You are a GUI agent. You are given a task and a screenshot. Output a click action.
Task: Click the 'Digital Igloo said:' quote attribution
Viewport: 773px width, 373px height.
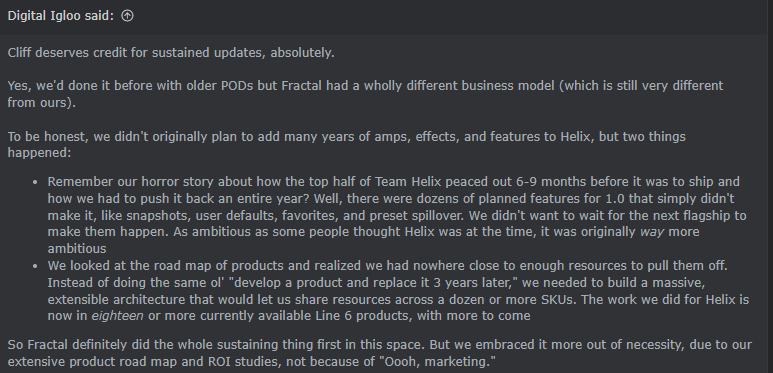coord(61,16)
